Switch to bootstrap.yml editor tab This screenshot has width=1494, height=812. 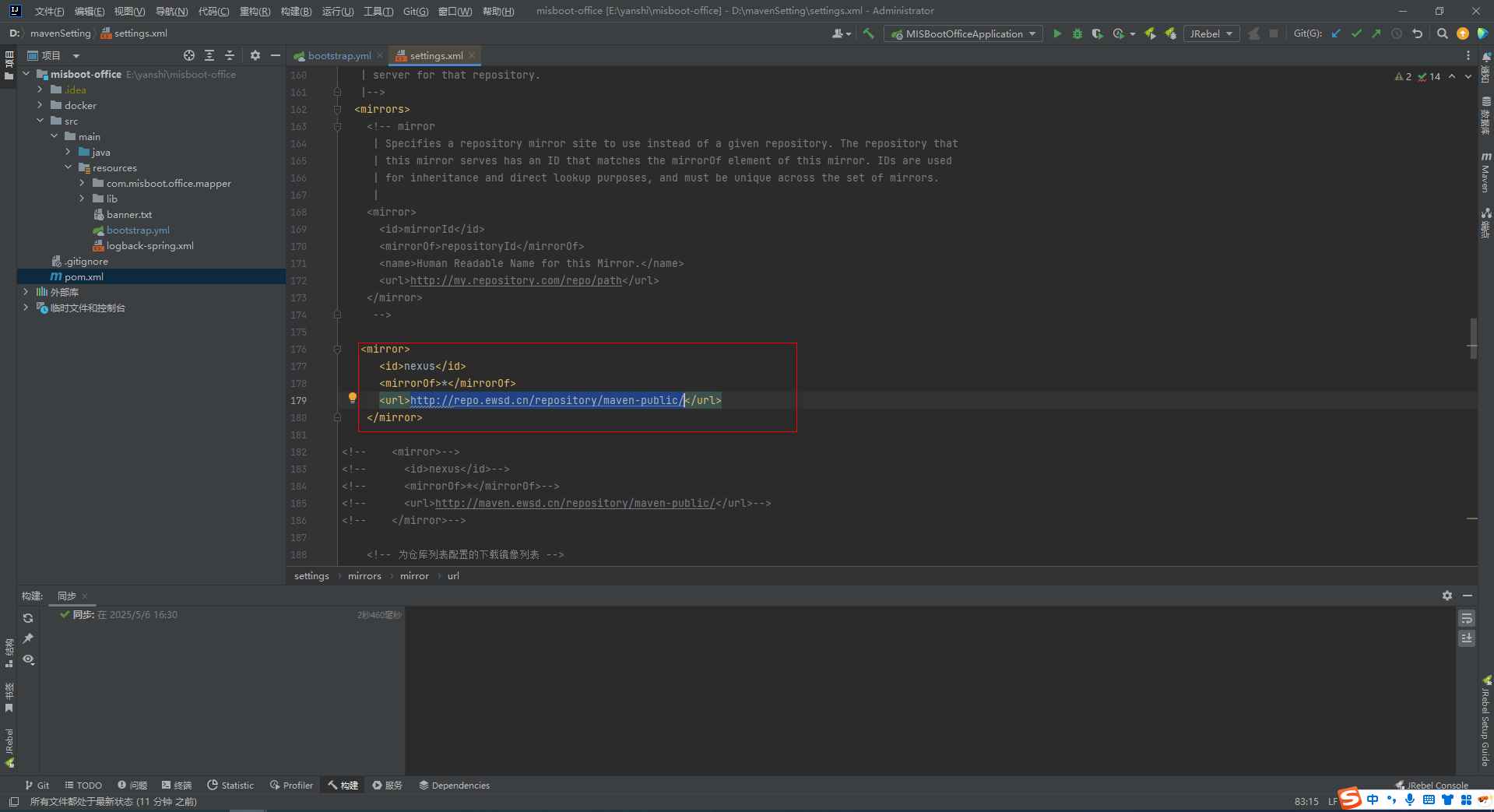point(339,55)
